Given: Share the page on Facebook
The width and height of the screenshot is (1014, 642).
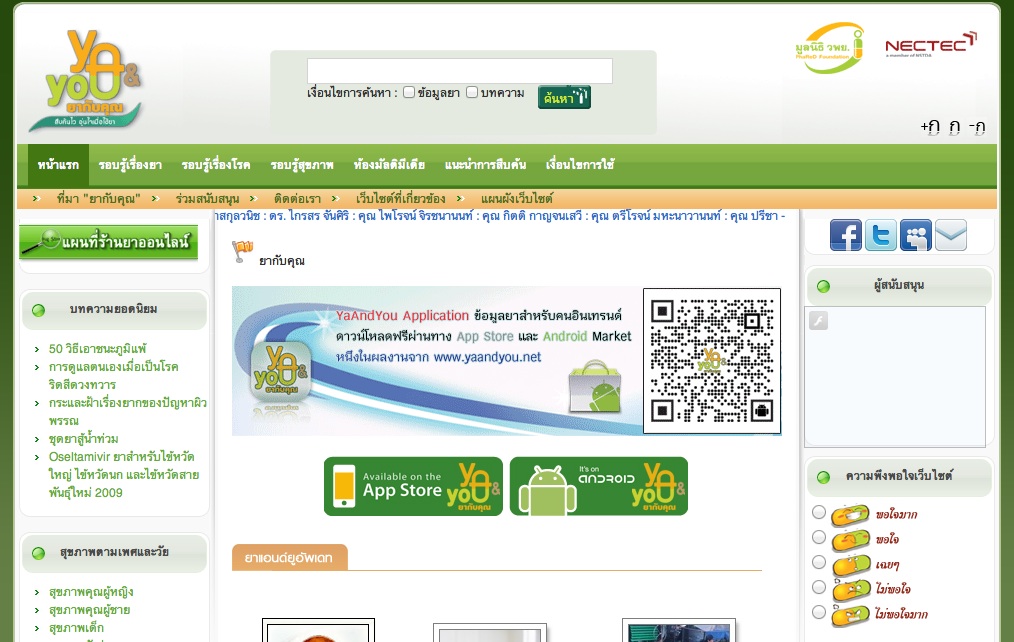Looking at the screenshot, I should (x=846, y=235).
